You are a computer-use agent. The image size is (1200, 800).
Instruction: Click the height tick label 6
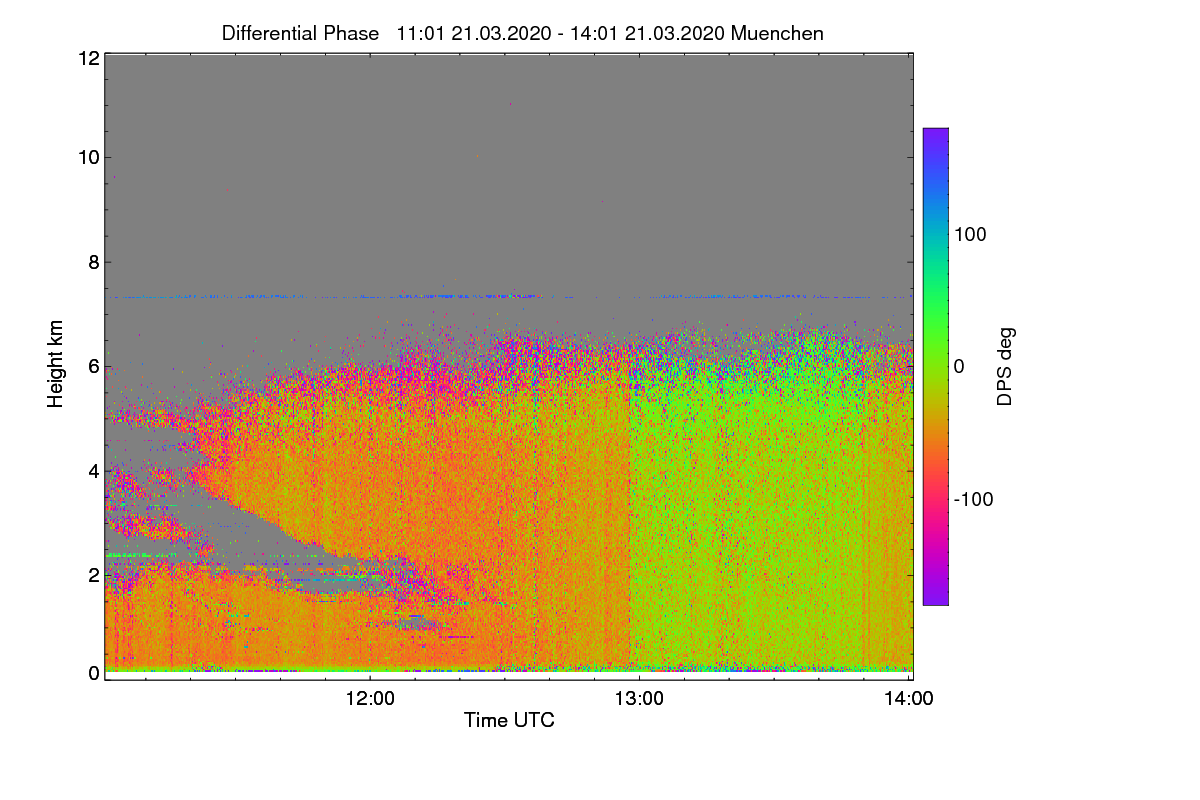(94, 367)
